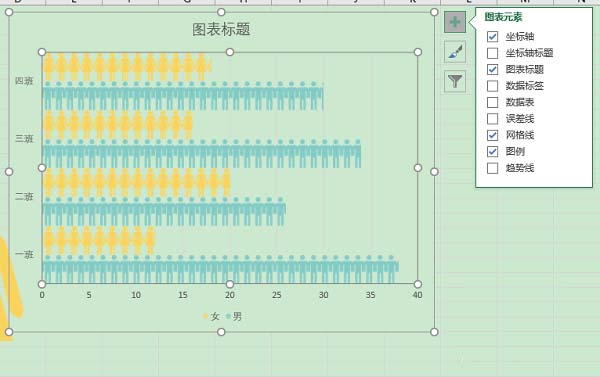Select the 四班 axis label

pos(24,81)
